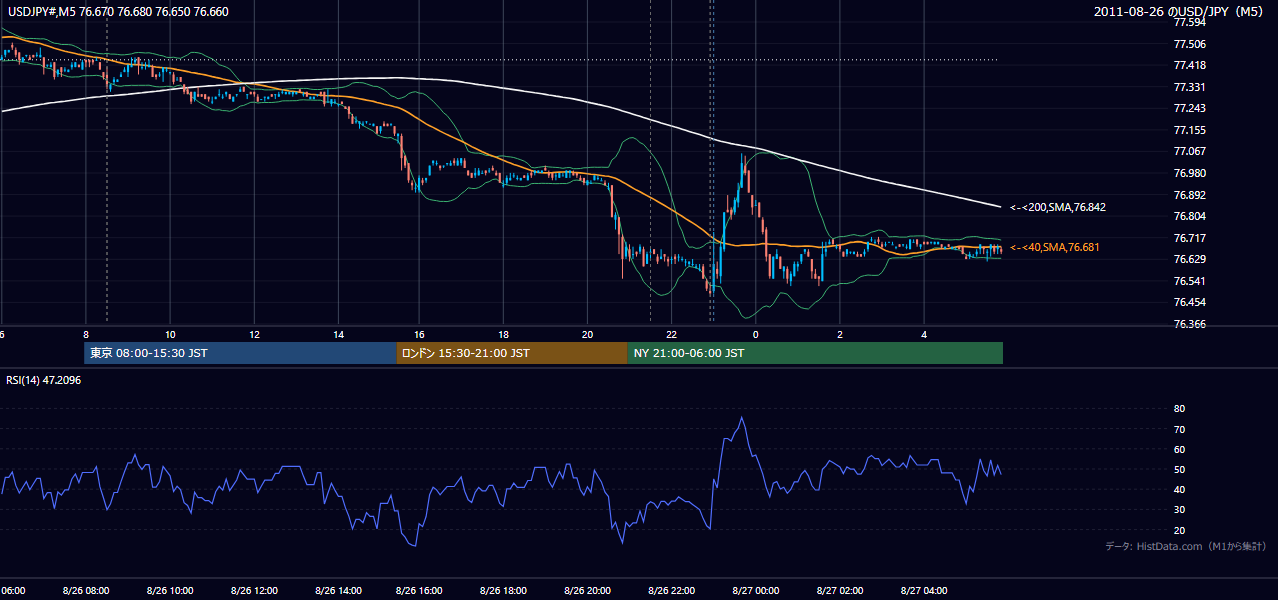1278x600 pixels.
Task: Click price axis value 76.804
Action: pyautogui.click(x=1189, y=216)
